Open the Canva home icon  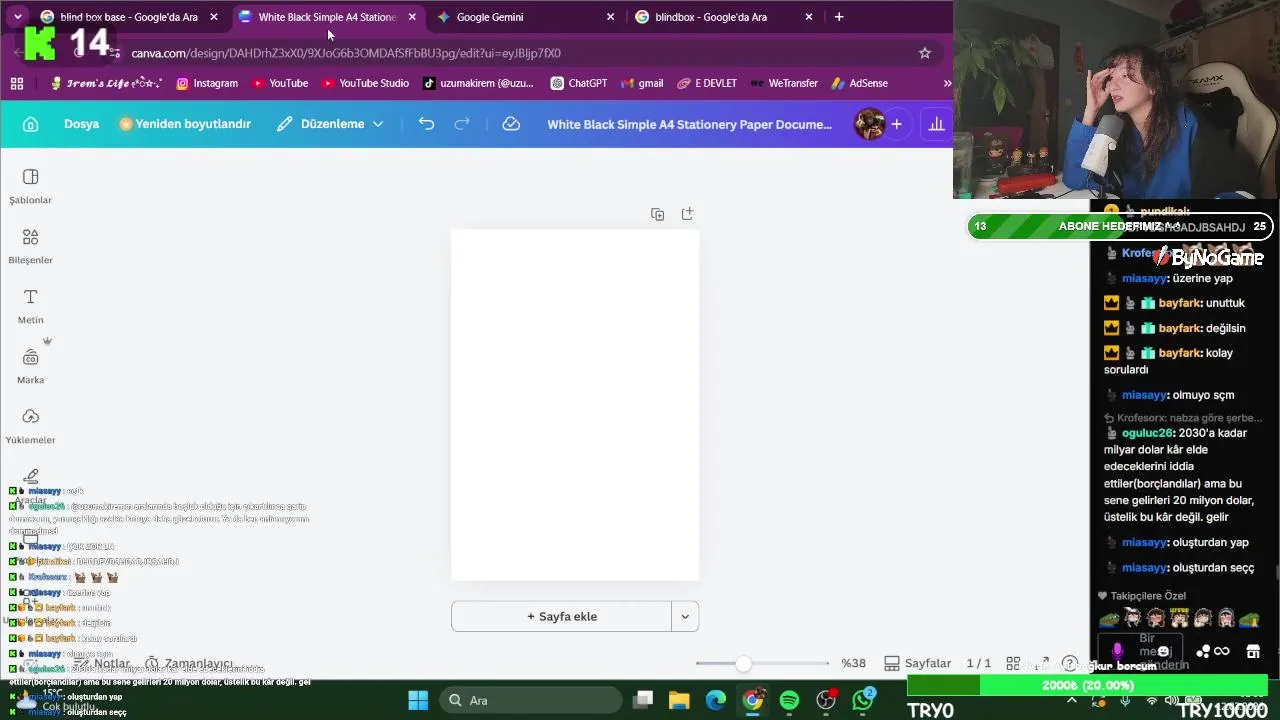point(30,124)
